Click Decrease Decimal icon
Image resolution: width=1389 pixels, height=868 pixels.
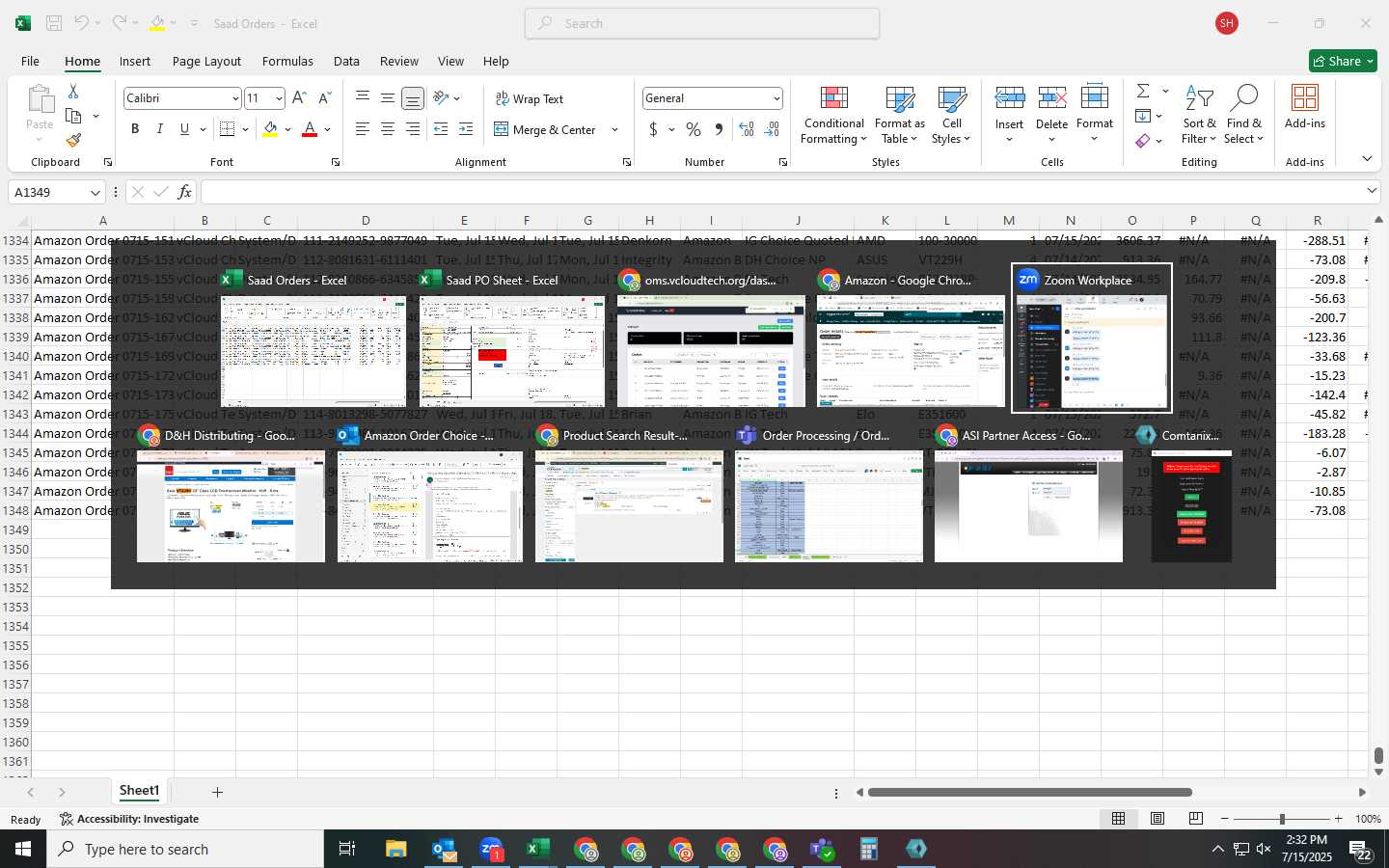point(772,129)
